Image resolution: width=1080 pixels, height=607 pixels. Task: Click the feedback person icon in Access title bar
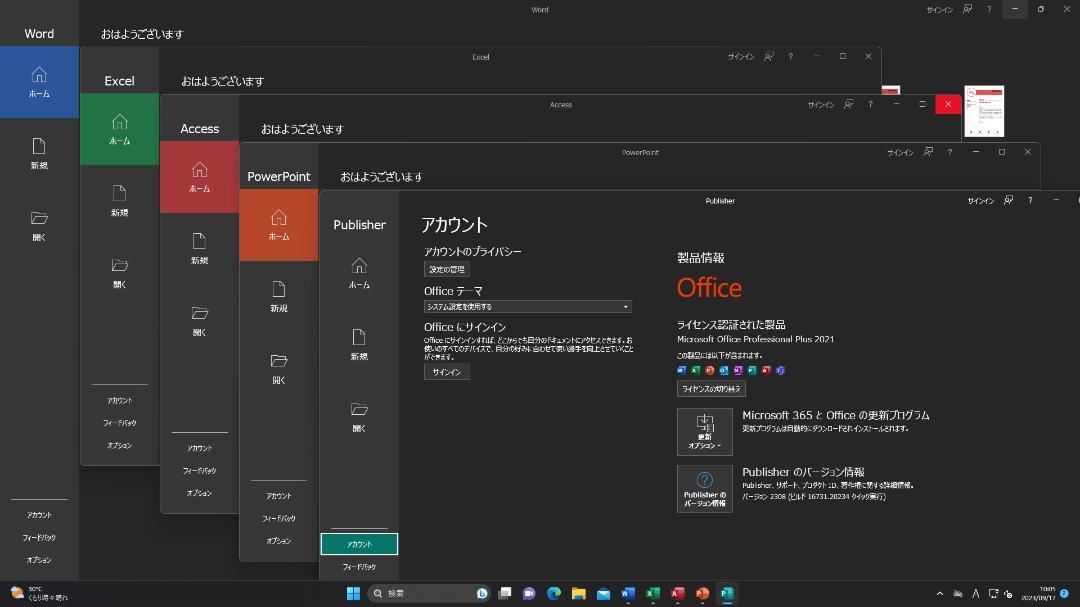(x=849, y=104)
